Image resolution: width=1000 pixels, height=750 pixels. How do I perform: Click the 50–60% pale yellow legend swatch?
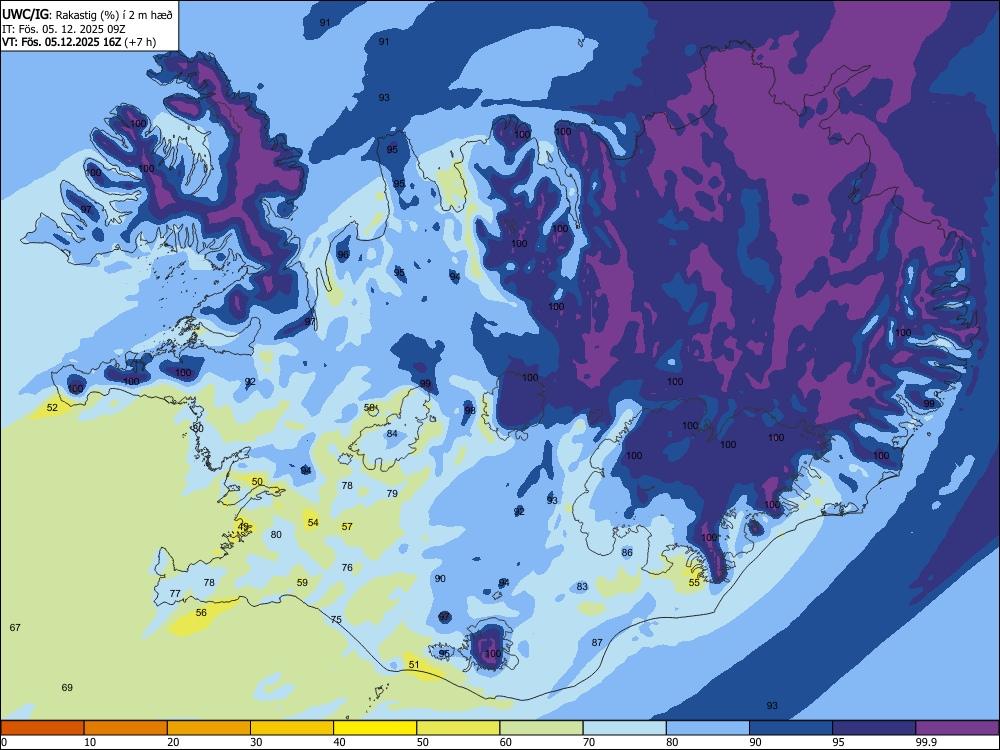[x=458, y=728]
